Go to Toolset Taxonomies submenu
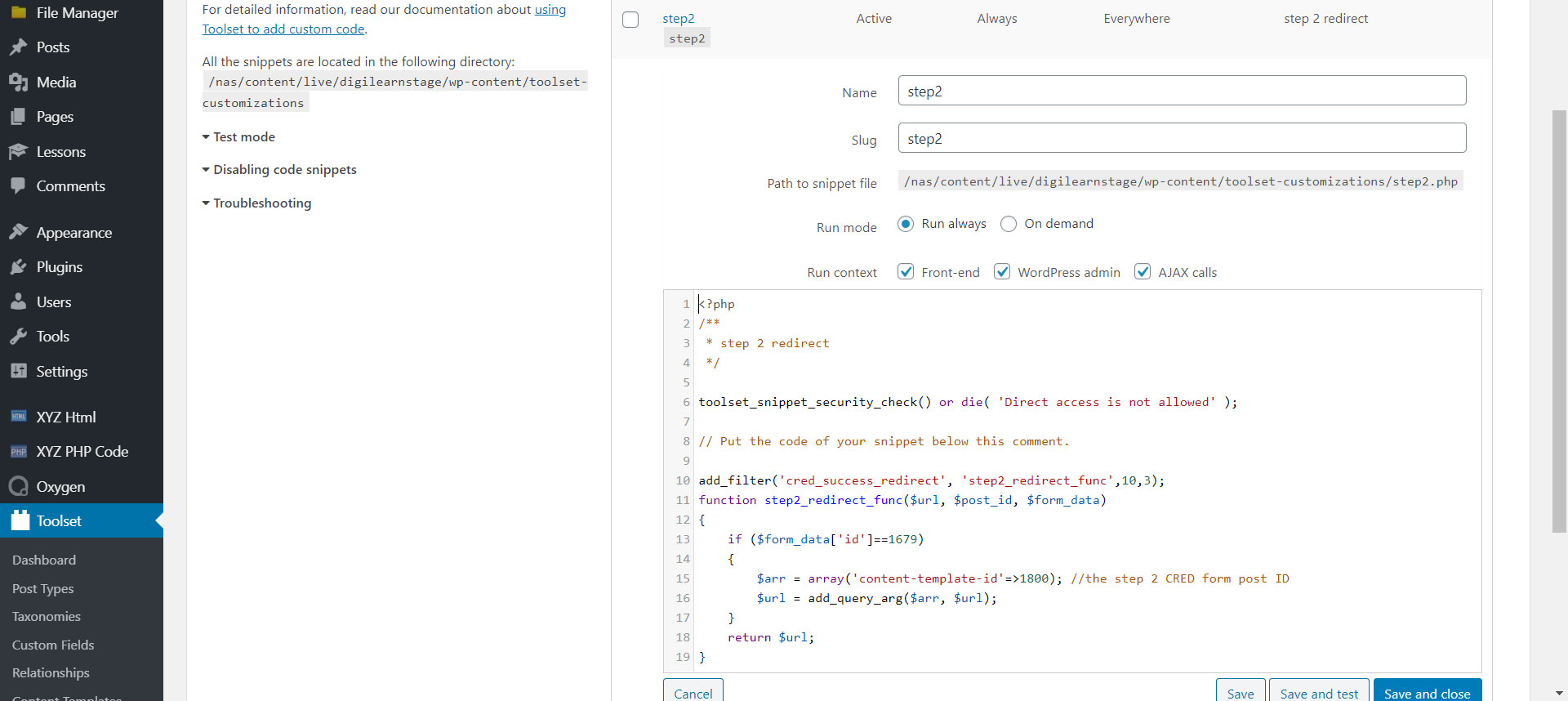The width and height of the screenshot is (1568, 701). pyautogui.click(x=47, y=617)
